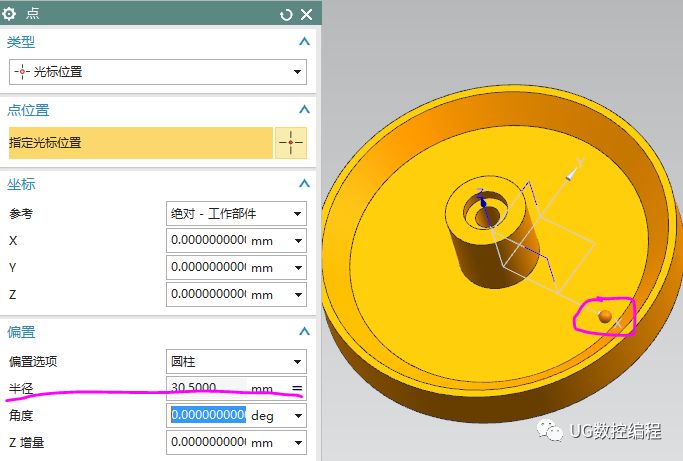
Task: Collapse the 偏置 section
Action: [x=304, y=332]
